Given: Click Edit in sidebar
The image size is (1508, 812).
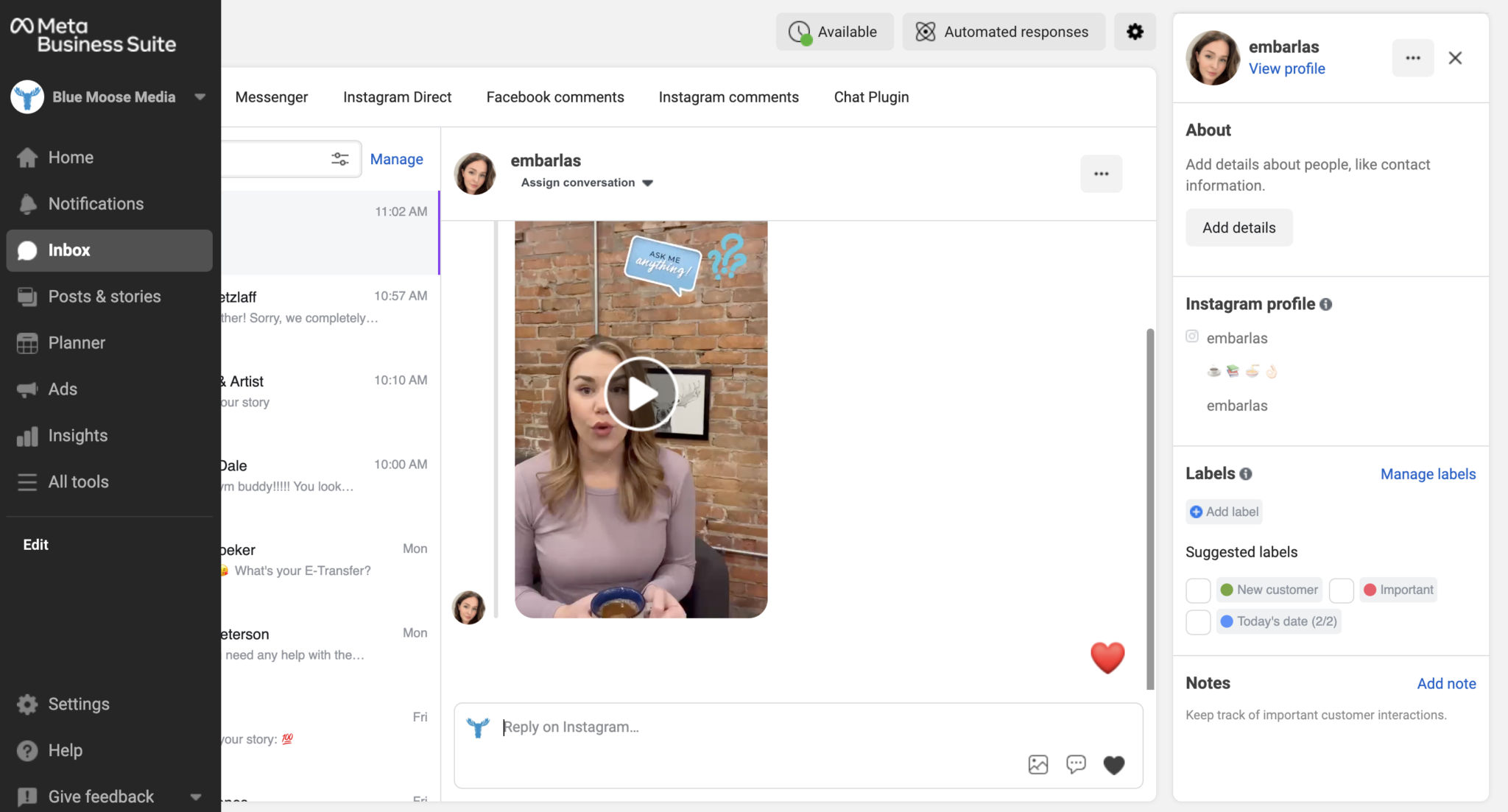Looking at the screenshot, I should click(35, 545).
